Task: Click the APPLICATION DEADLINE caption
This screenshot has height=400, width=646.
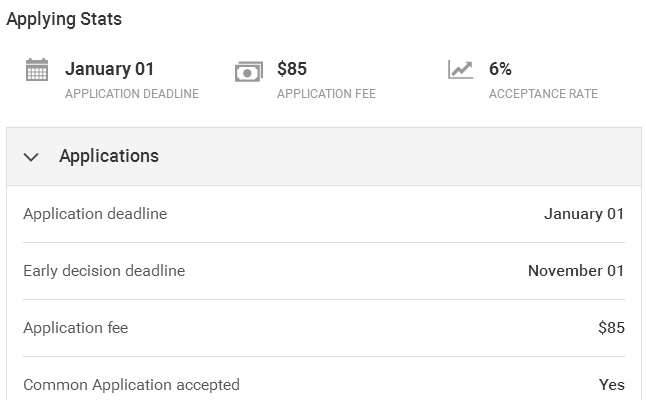Action: 132,94
